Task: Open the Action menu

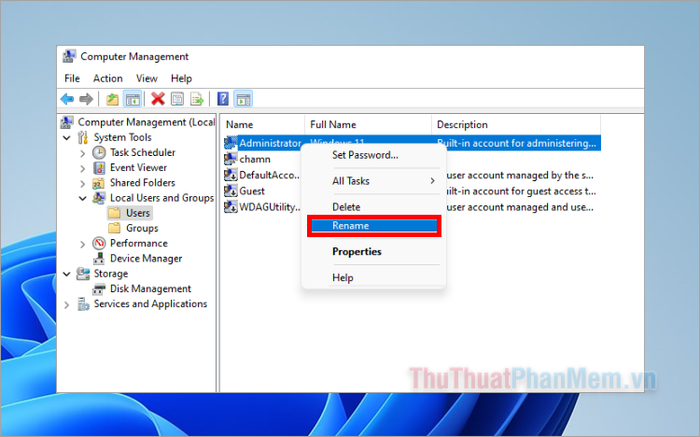Action: 108,78
